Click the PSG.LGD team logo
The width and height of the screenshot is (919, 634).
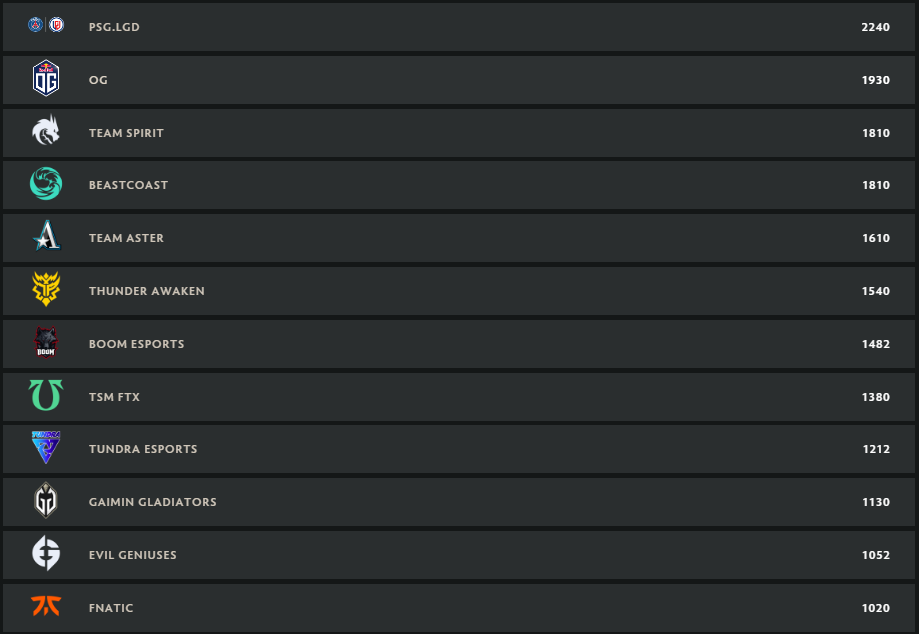pyautogui.click(x=46, y=25)
